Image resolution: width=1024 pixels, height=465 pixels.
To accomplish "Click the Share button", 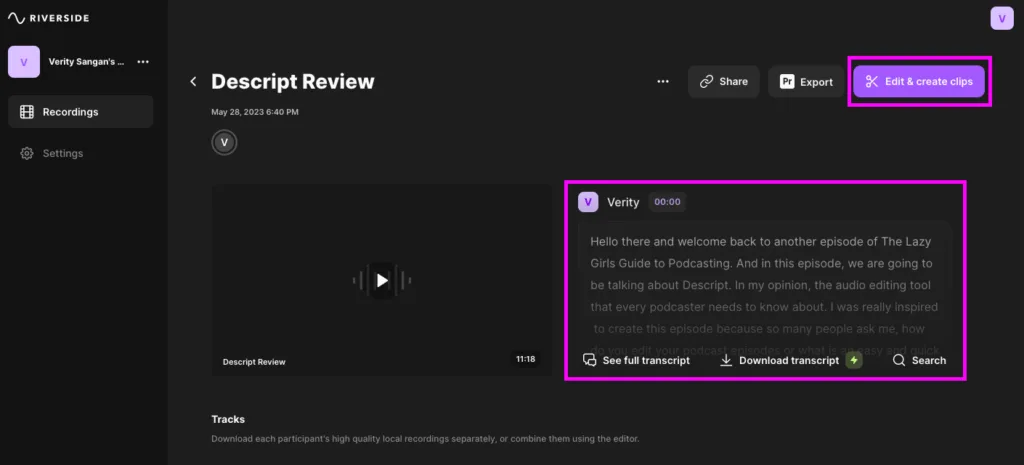I will (x=724, y=82).
